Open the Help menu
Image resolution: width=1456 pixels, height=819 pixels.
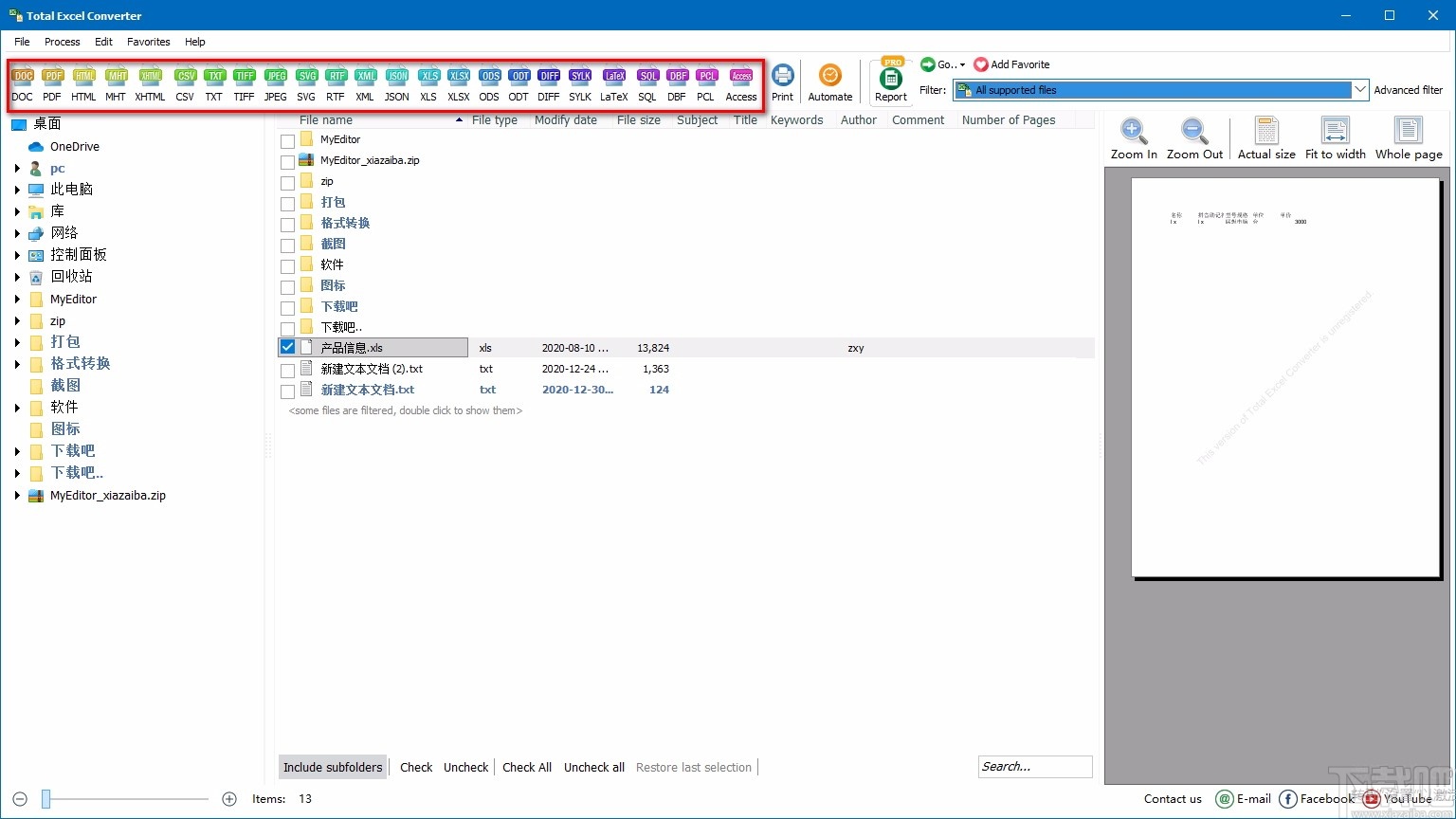[195, 42]
